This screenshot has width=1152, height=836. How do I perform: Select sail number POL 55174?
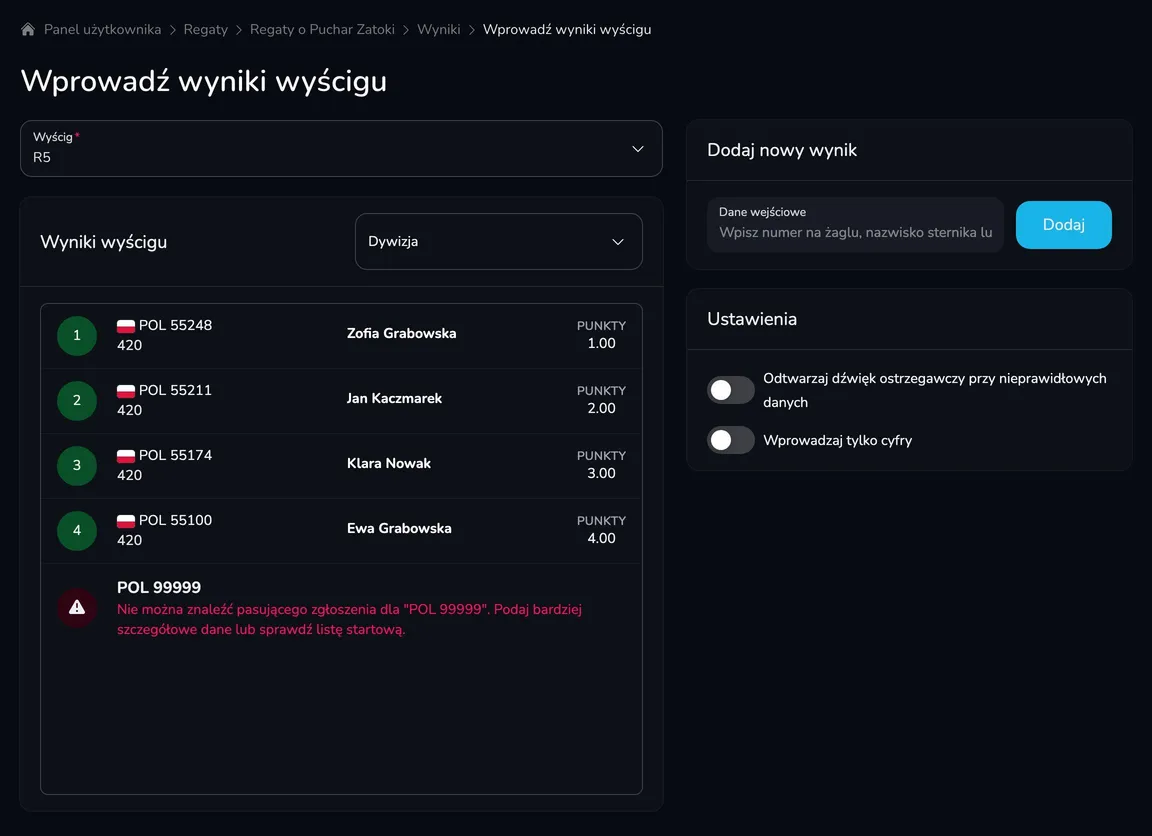(x=175, y=455)
